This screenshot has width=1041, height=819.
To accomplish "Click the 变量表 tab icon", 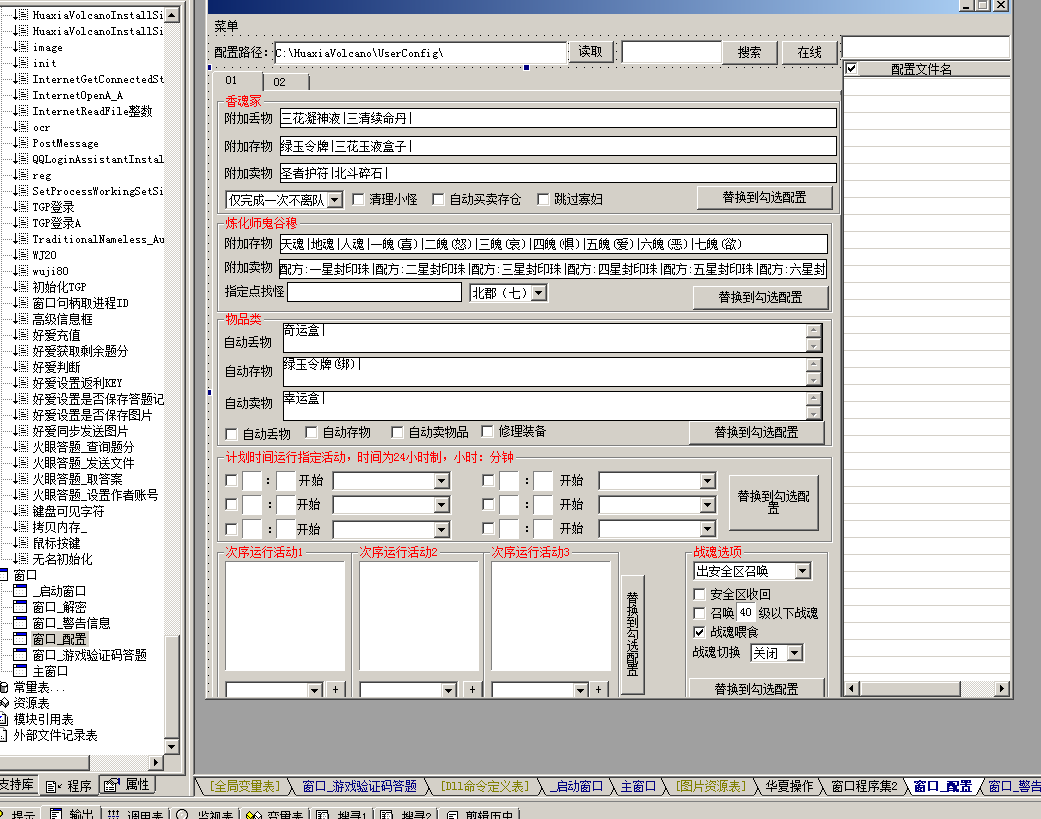I will [253, 814].
